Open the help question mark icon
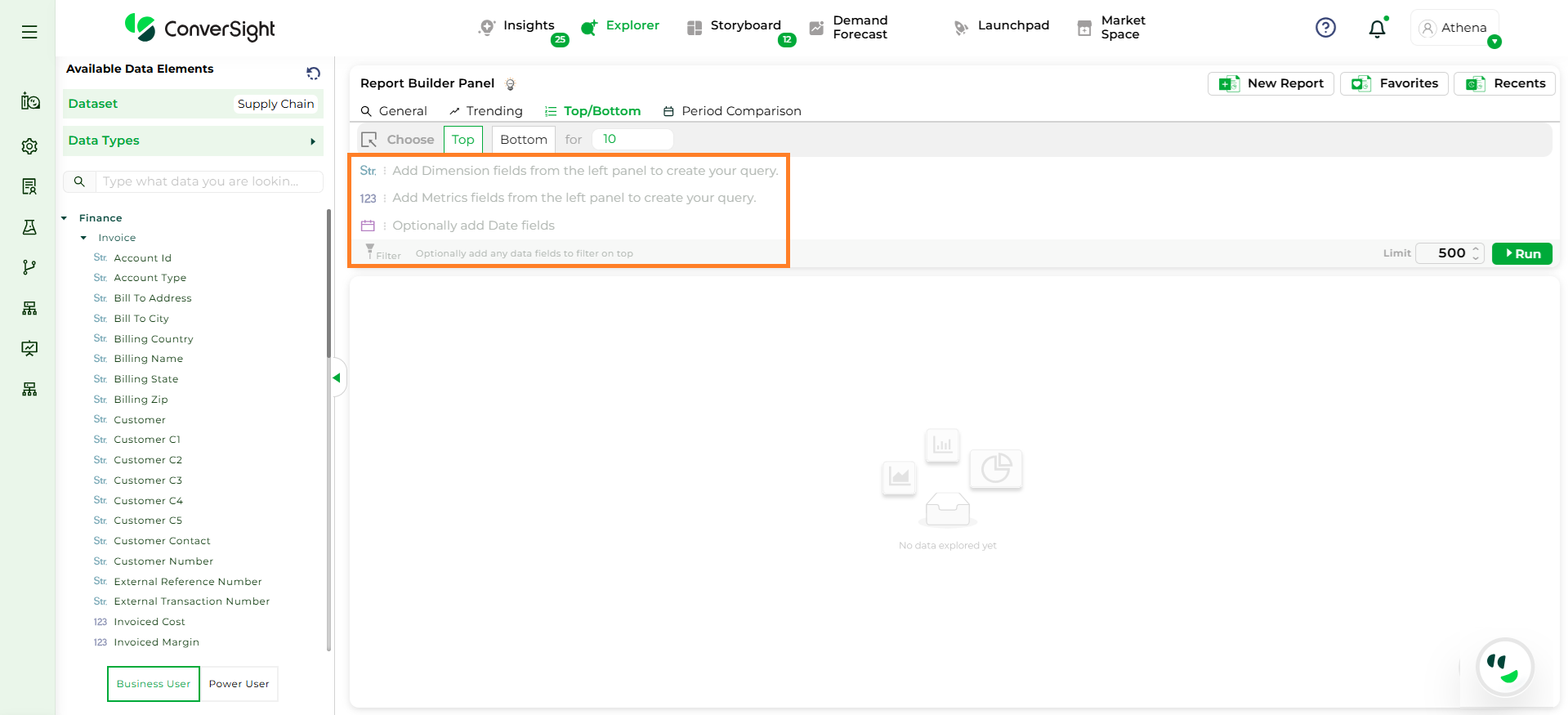The width and height of the screenshot is (1568, 715). click(x=1325, y=28)
